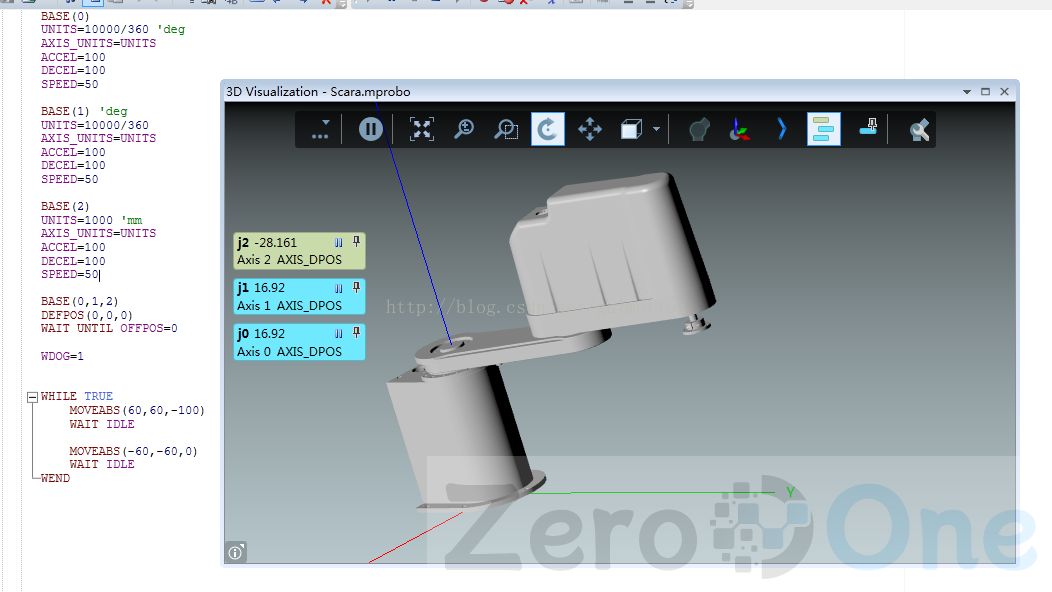1052x592 pixels.
Task: Click the Axis 2 AXIS_DPOS text
Action: pyautogui.click(x=289, y=260)
